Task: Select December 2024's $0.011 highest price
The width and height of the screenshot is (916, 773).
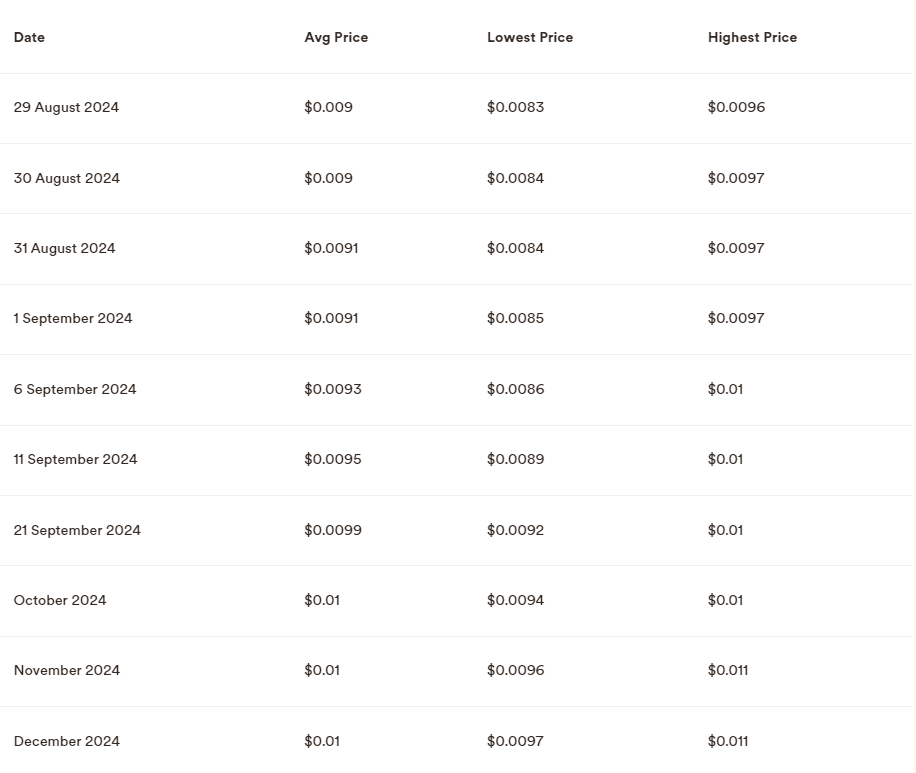Action: pyautogui.click(x=728, y=741)
